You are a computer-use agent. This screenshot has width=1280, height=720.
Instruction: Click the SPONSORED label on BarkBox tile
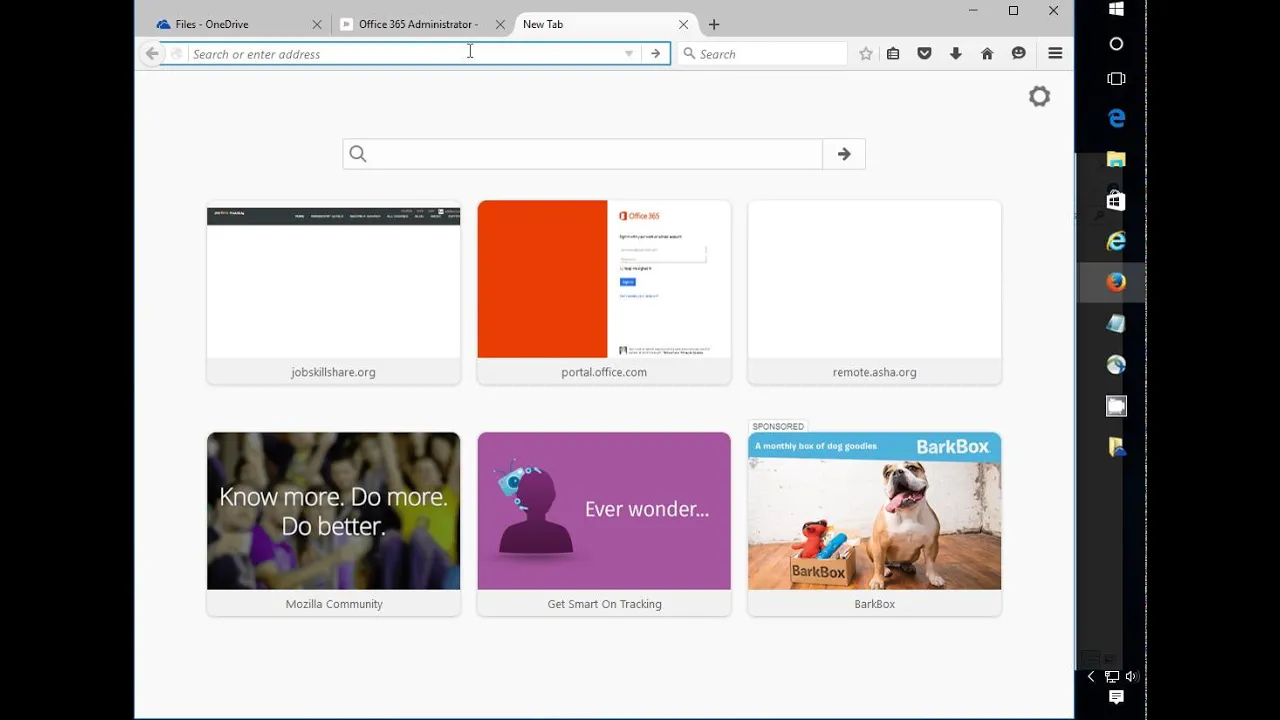coord(778,426)
